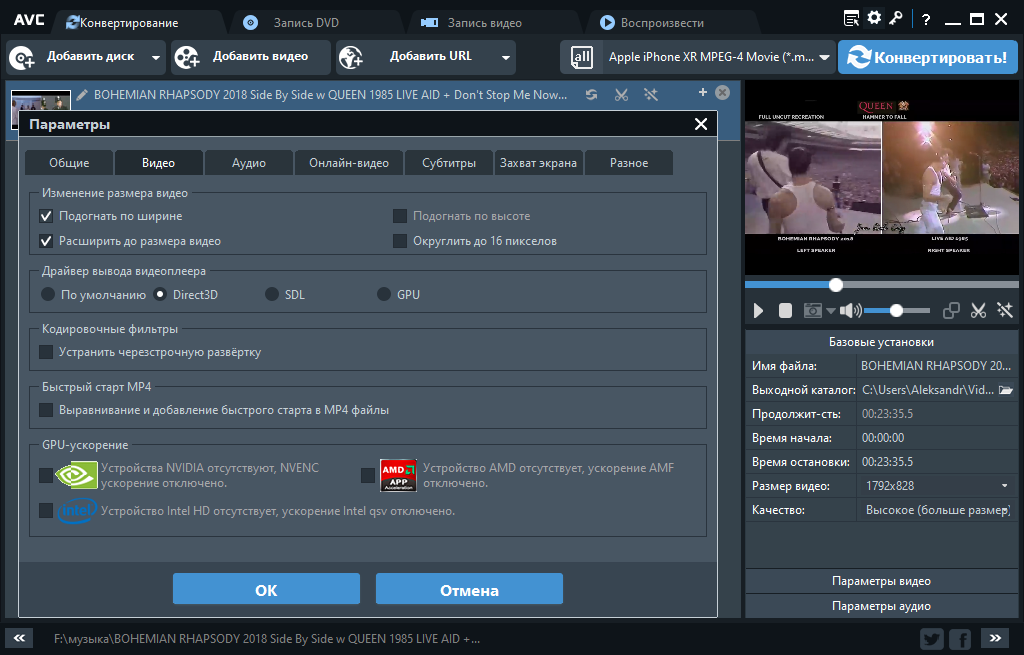This screenshot has width=1024, height=655.
Task: Enable 'Подогнать по высоте' checkbox
Action: tap(400, 216)
